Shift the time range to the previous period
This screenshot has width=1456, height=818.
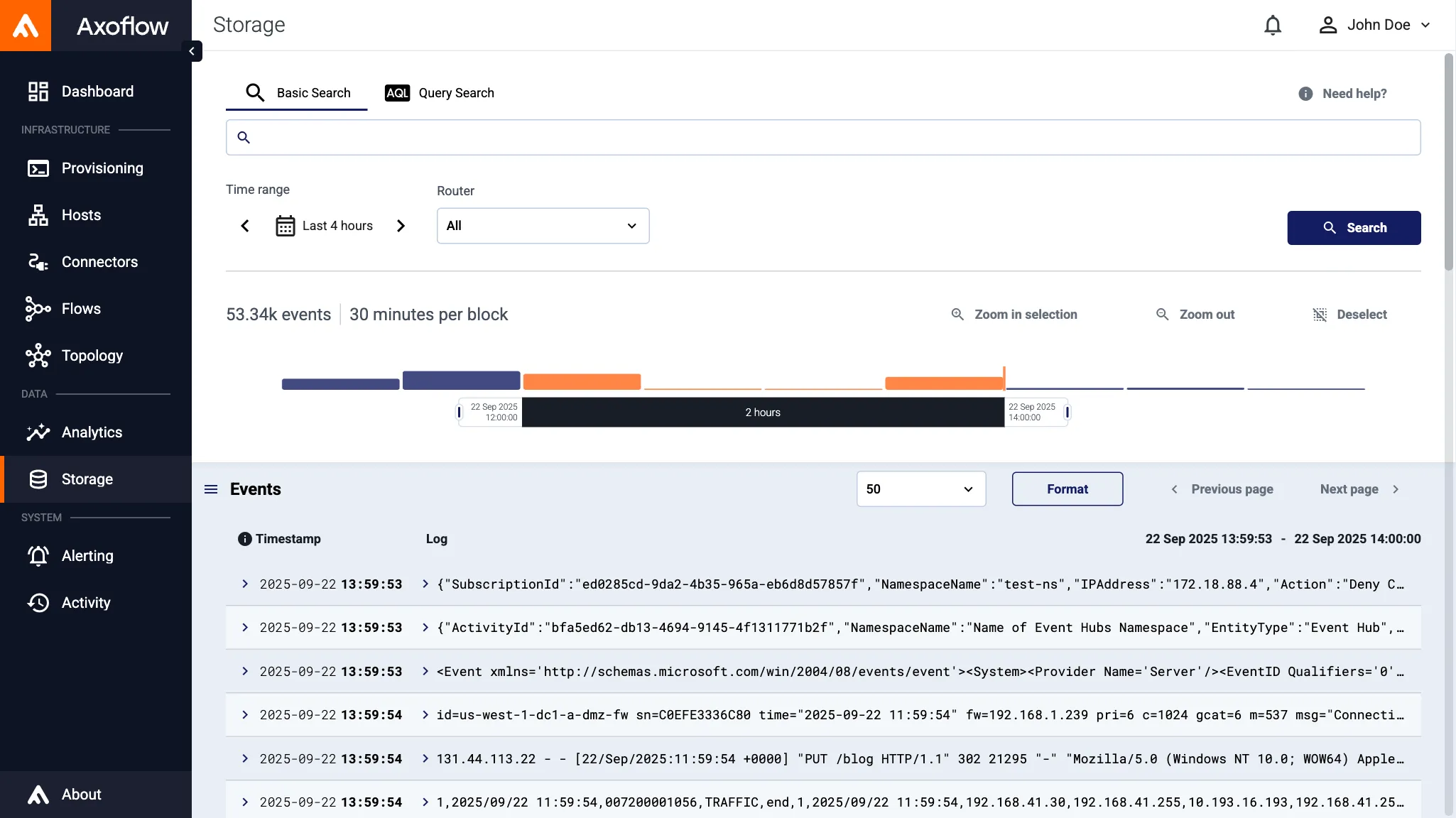245,226
